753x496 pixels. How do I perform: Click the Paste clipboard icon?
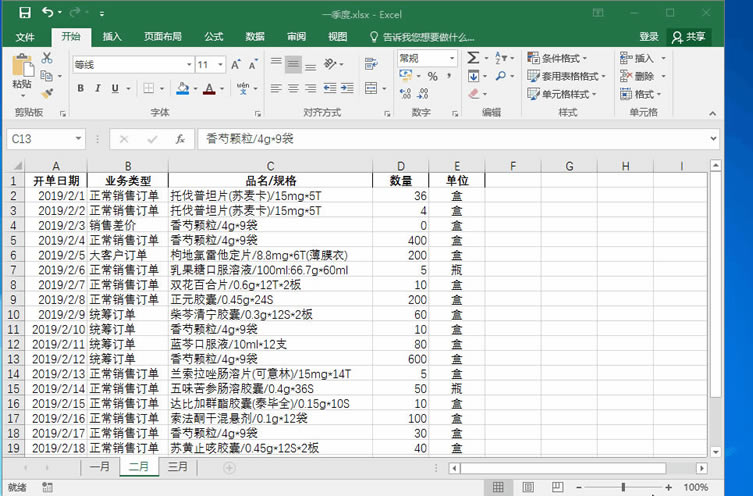click(22, 66)
